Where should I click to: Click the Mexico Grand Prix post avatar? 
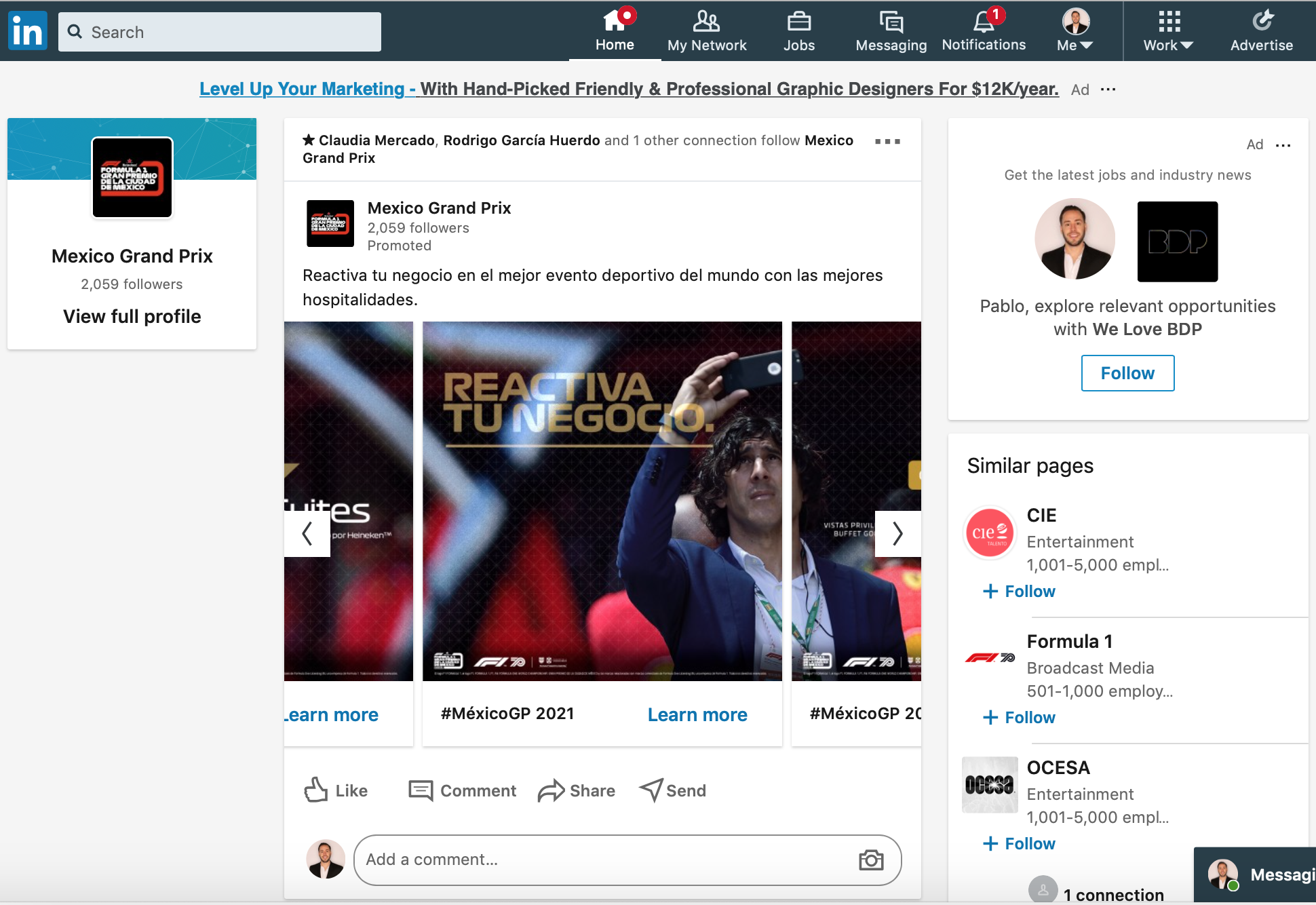[330, 224]
